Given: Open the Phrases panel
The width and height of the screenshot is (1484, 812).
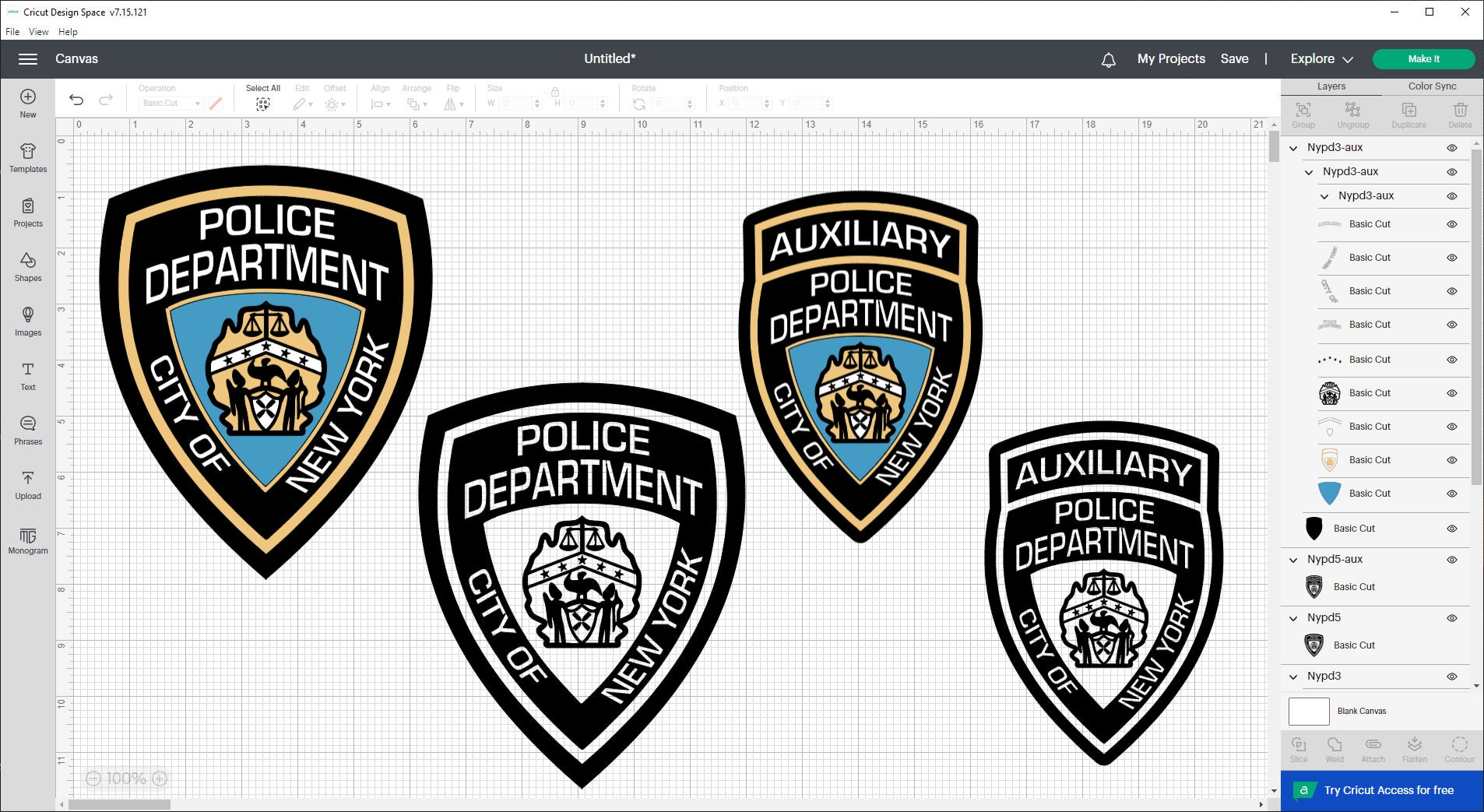Looking at the screenshot, I should (28, 431).
